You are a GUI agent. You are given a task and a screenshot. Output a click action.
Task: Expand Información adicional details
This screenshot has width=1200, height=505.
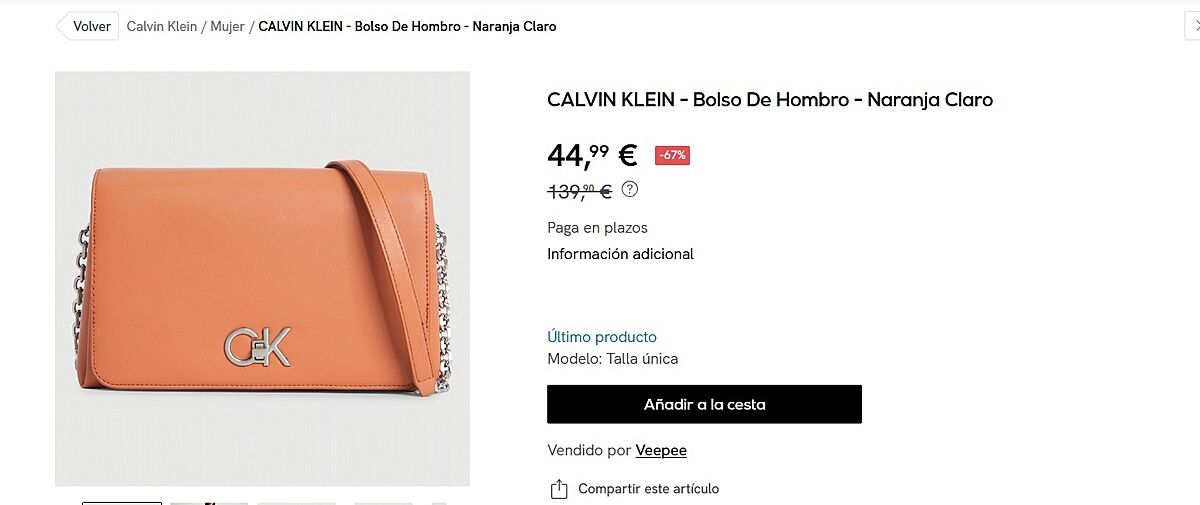620,254
